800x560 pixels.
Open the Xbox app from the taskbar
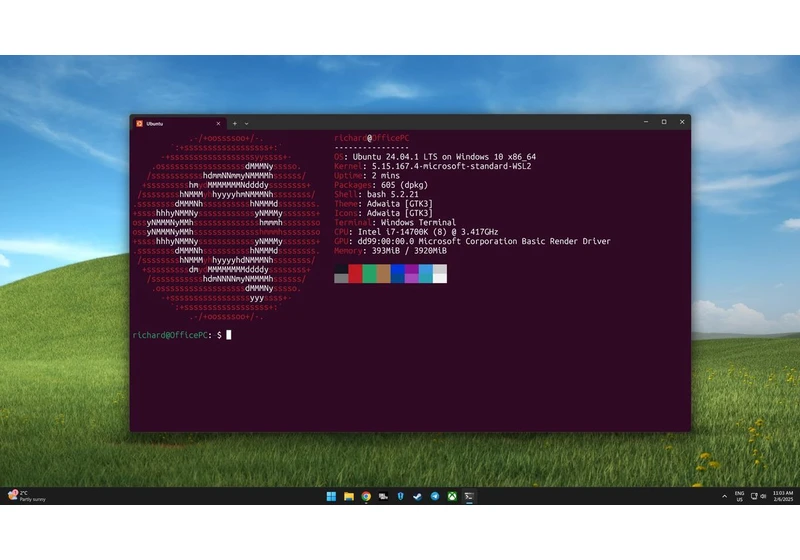pos(452,496)
